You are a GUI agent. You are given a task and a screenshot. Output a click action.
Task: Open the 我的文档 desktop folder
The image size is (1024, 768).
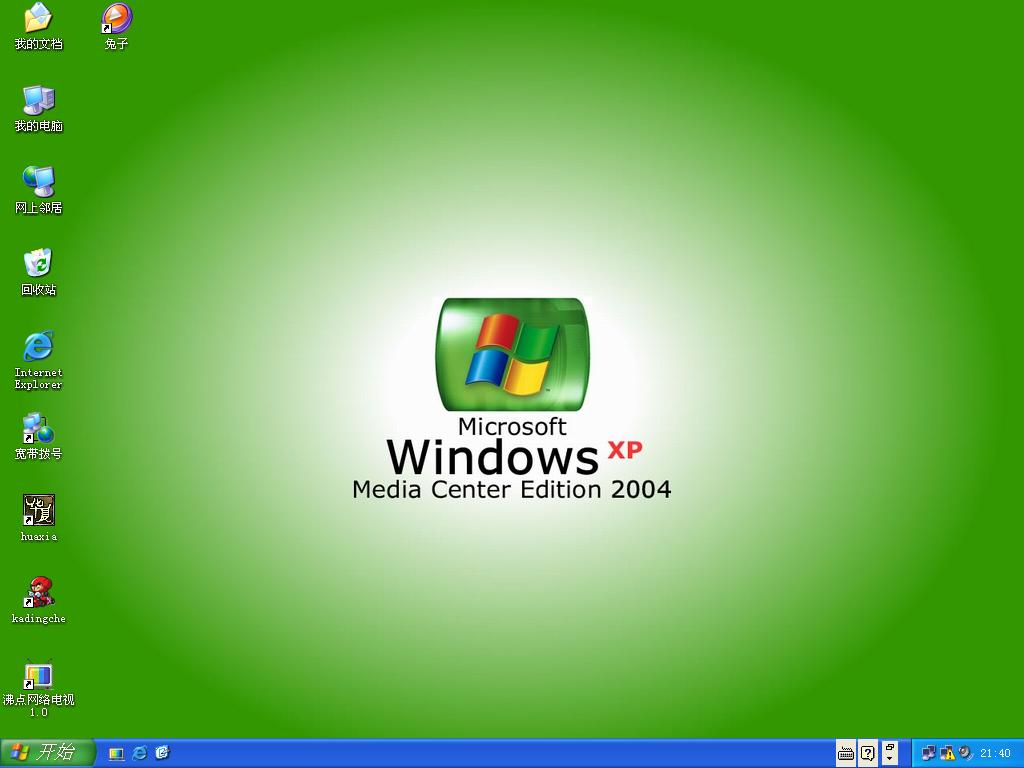pos(39,27)
